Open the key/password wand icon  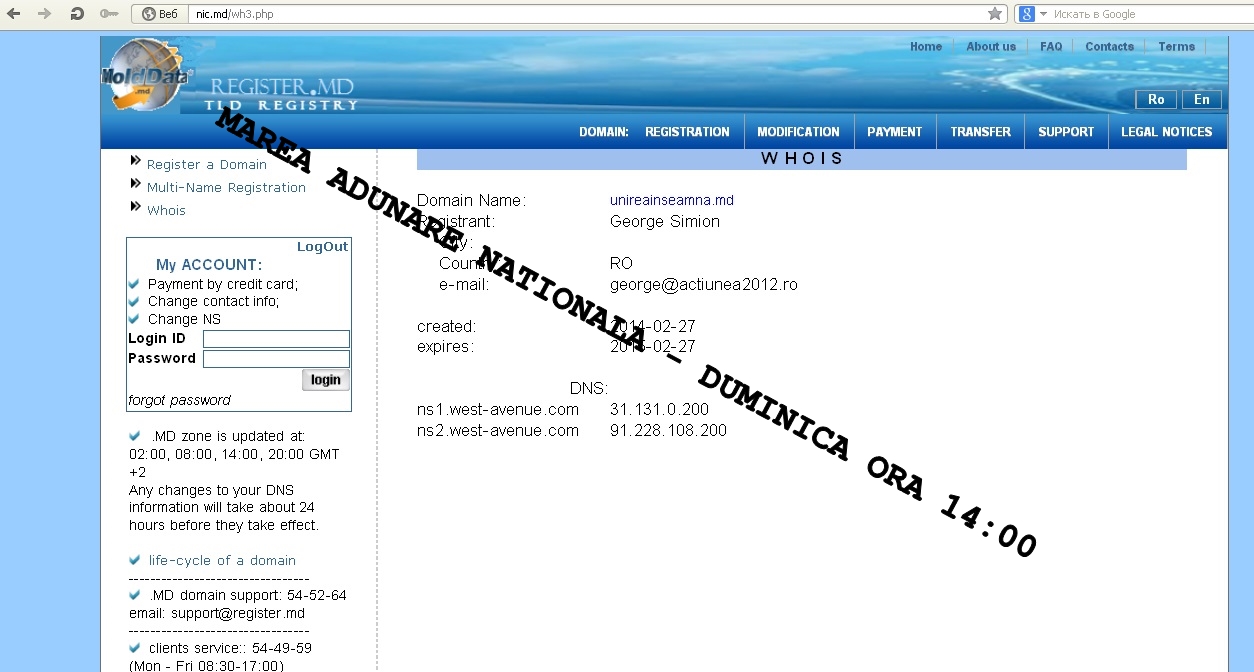click(x=109, y=14)
